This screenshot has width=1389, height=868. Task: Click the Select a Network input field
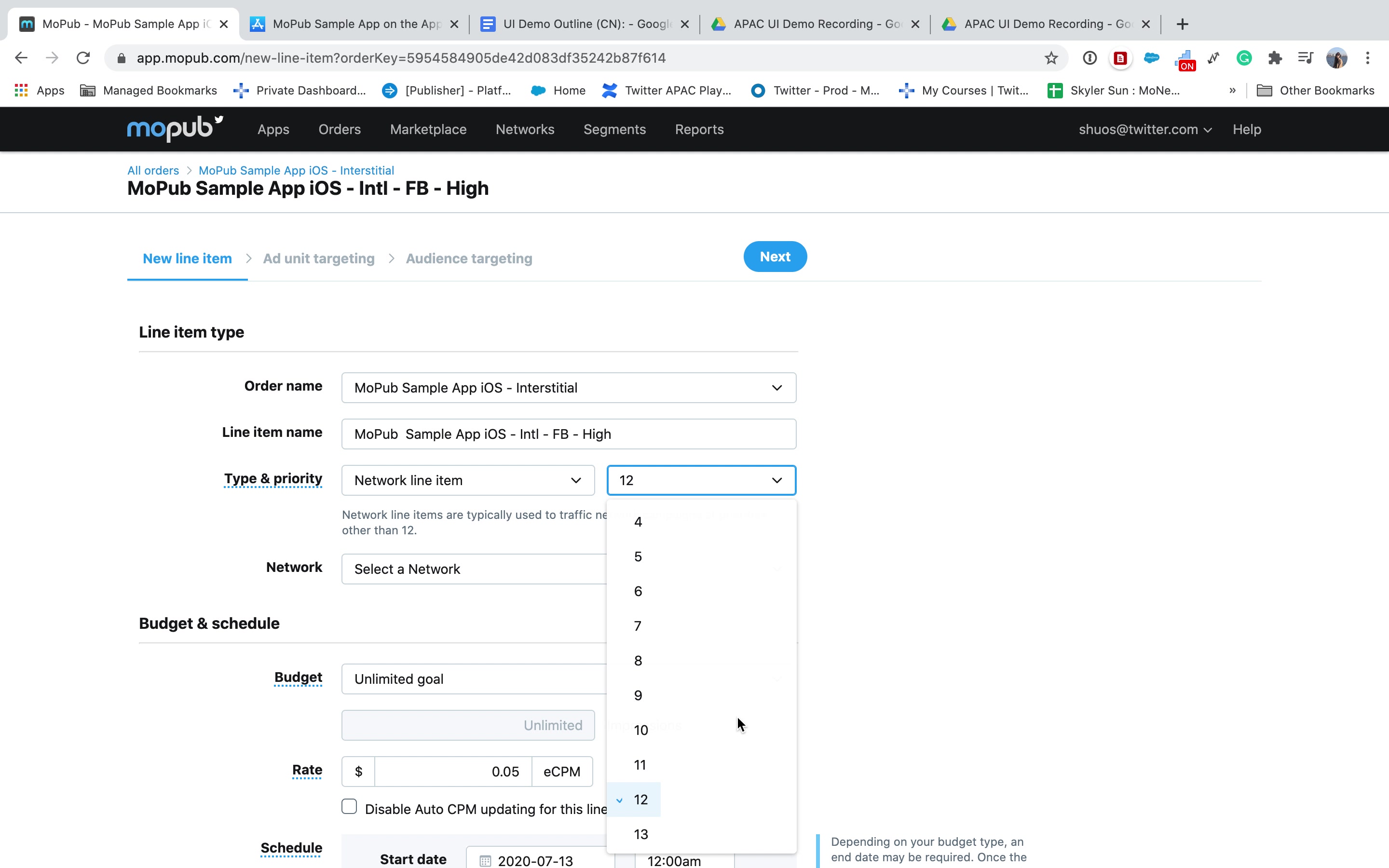coord(475,568)
